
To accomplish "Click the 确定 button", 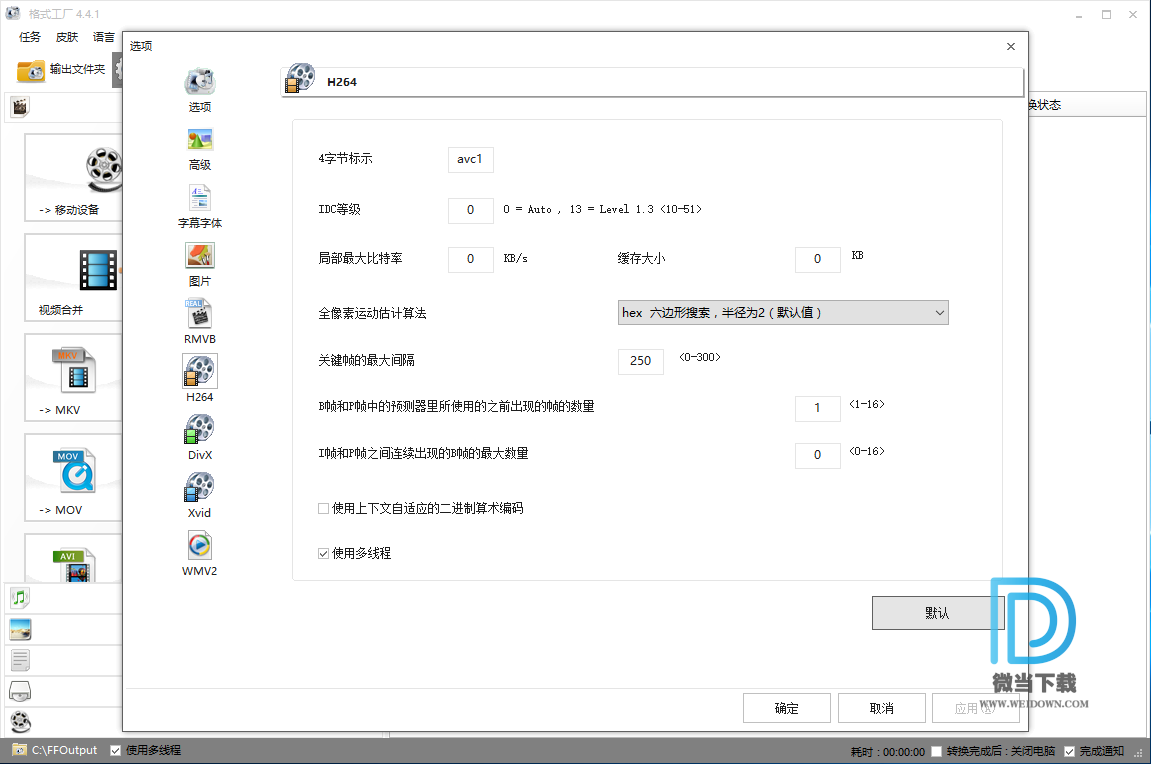I will 787,708.
